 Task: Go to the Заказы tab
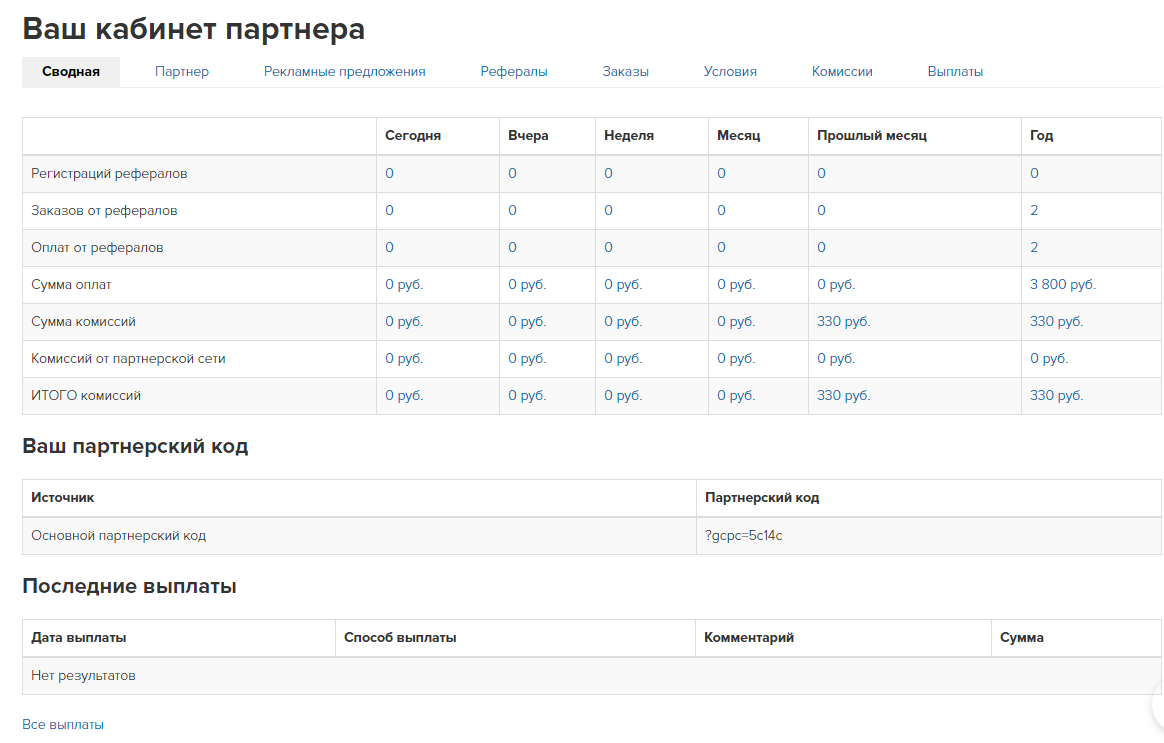(626, 72)
